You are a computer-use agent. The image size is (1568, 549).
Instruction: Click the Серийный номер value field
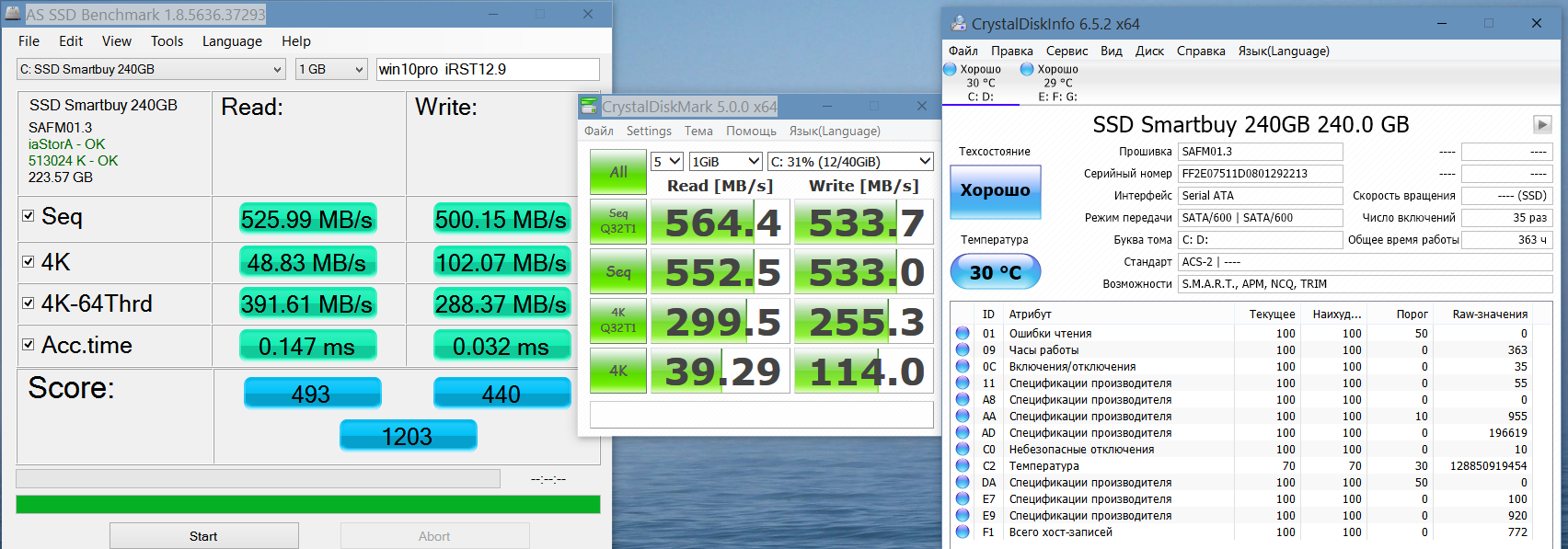(1260, 173)
